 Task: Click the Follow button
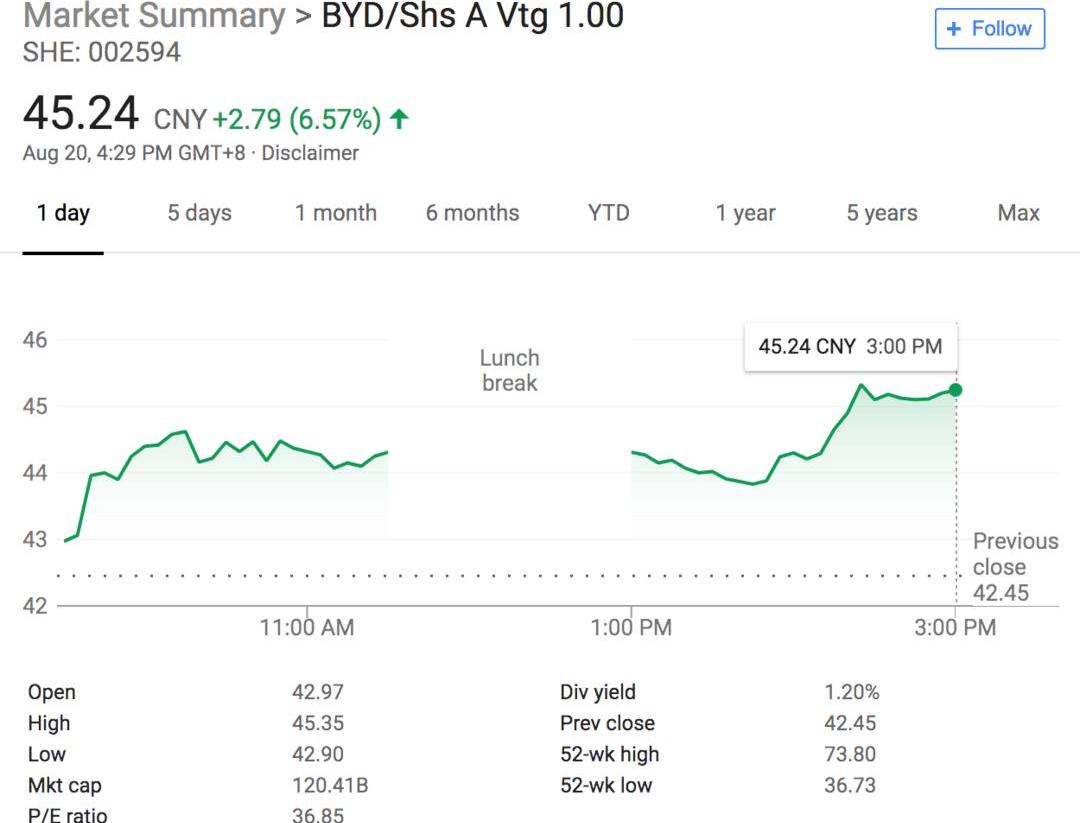pos(989,29)
